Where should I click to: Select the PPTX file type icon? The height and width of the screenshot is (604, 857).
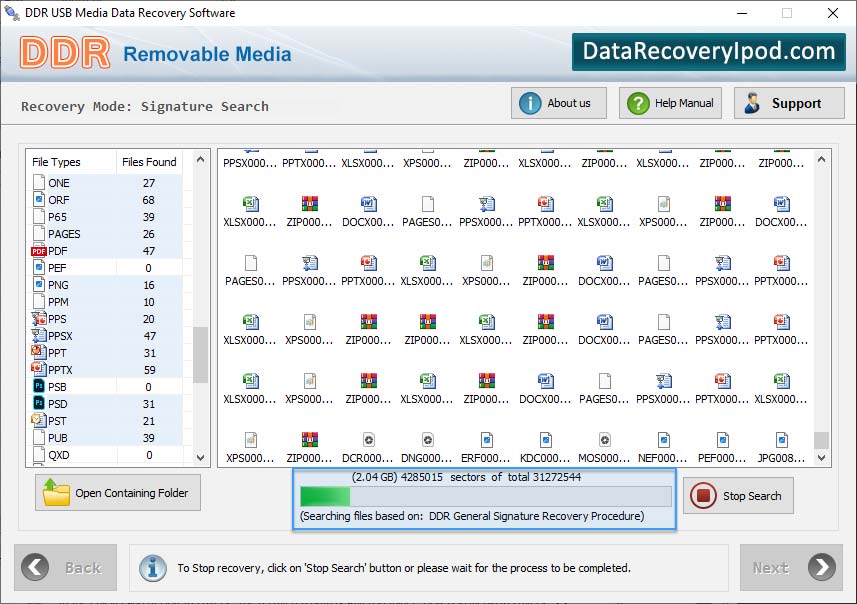point(39,370)
